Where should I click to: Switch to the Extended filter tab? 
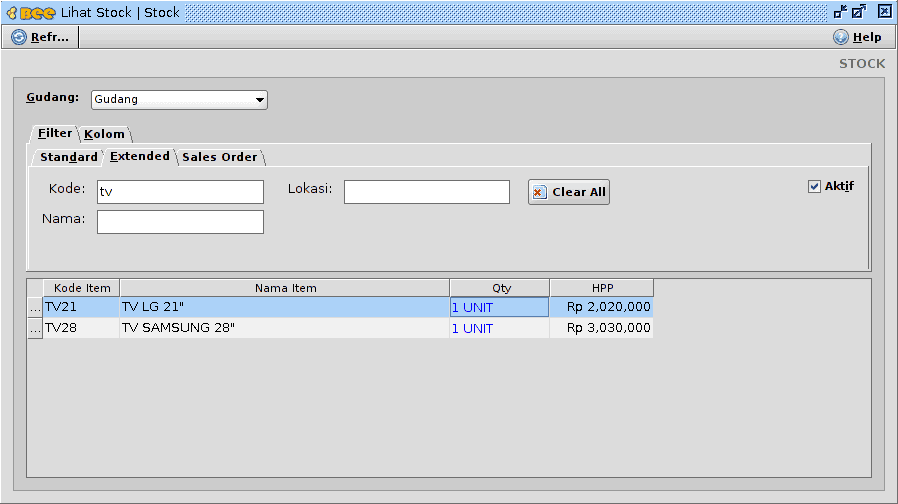[x=139, y=157]
